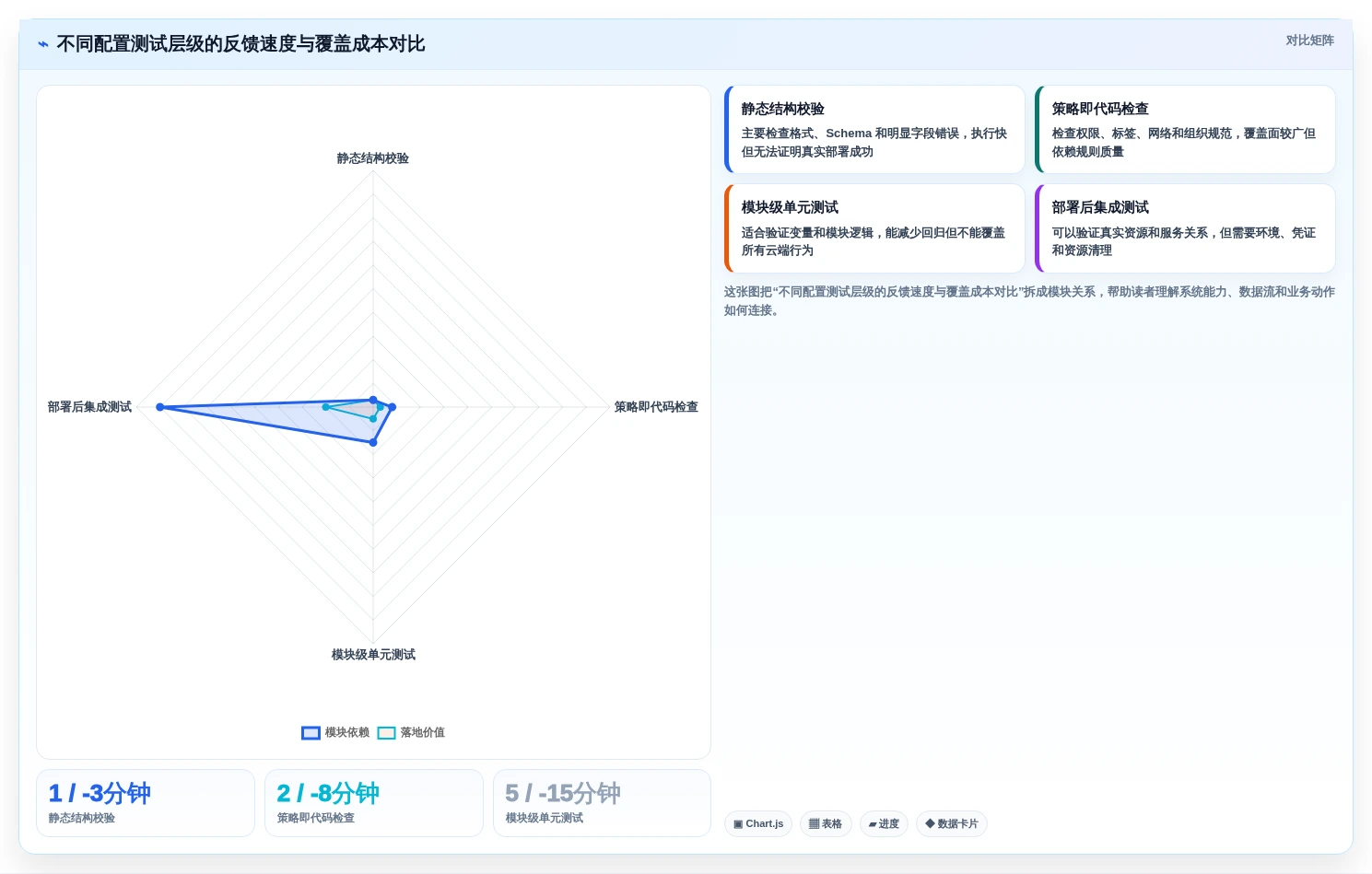Click the Chart.js tag
1372x874 pixels.
pos(758,824)
